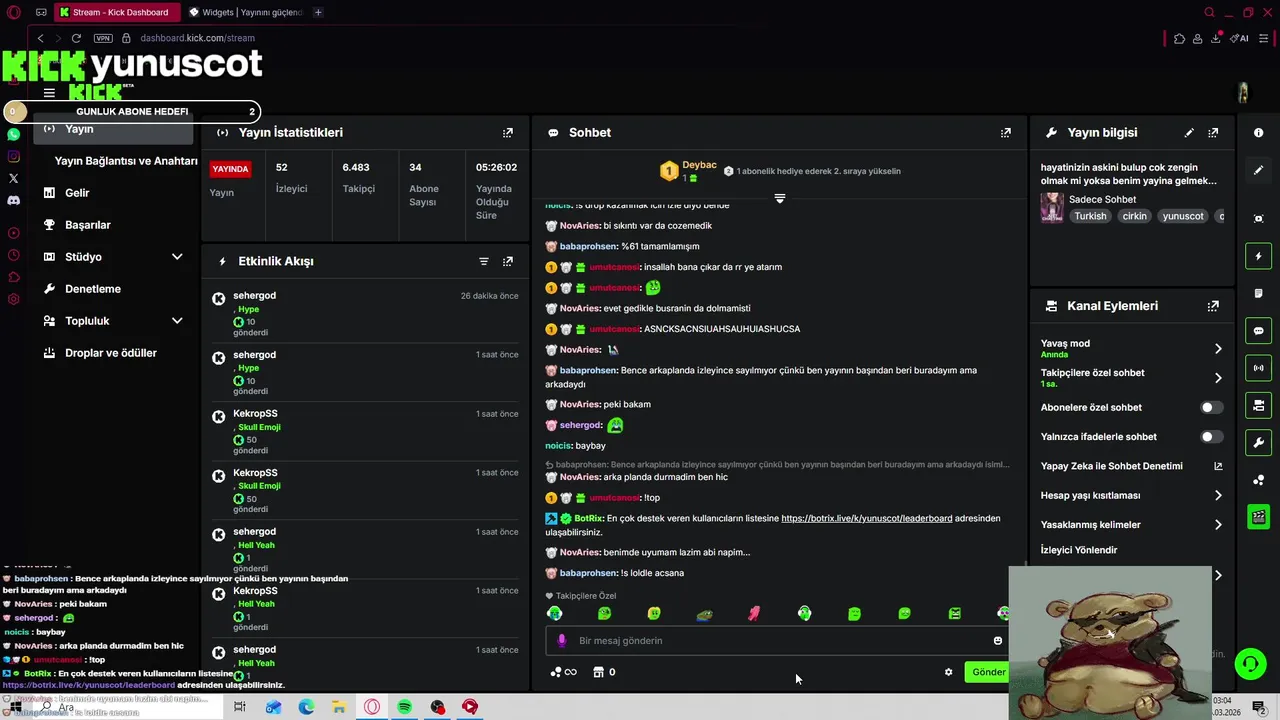This screenshot has height=720, width=1280.
Task: Toggle the VPN badge in address bar
Action: 103,38
